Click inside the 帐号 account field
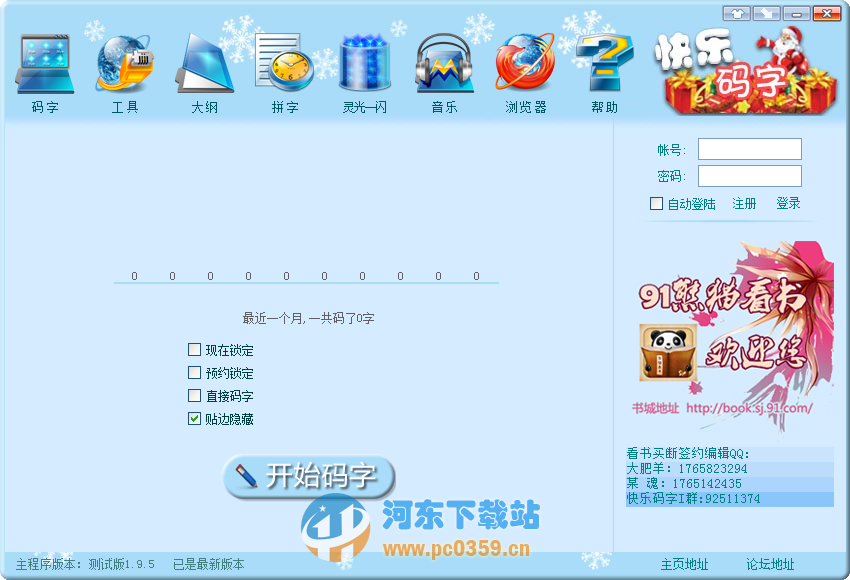The image size is (850, 580). click(x=749, y=148)
